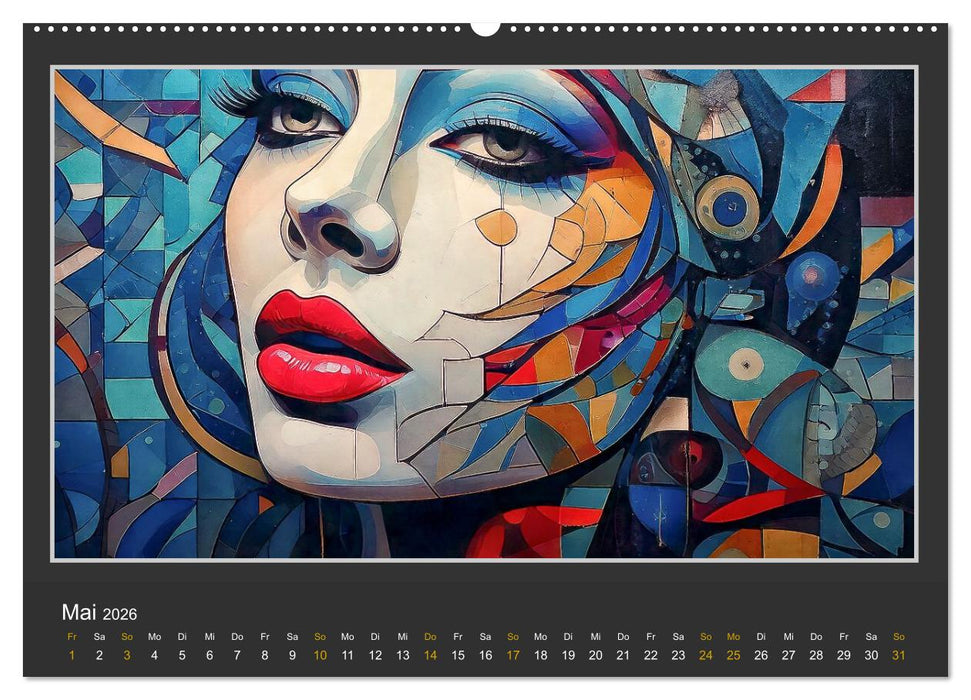This screenshot has width=971, height=700.
Task: Click the hanging hole at calendar top
Action: pyautogui.click(x=485, y=27)
